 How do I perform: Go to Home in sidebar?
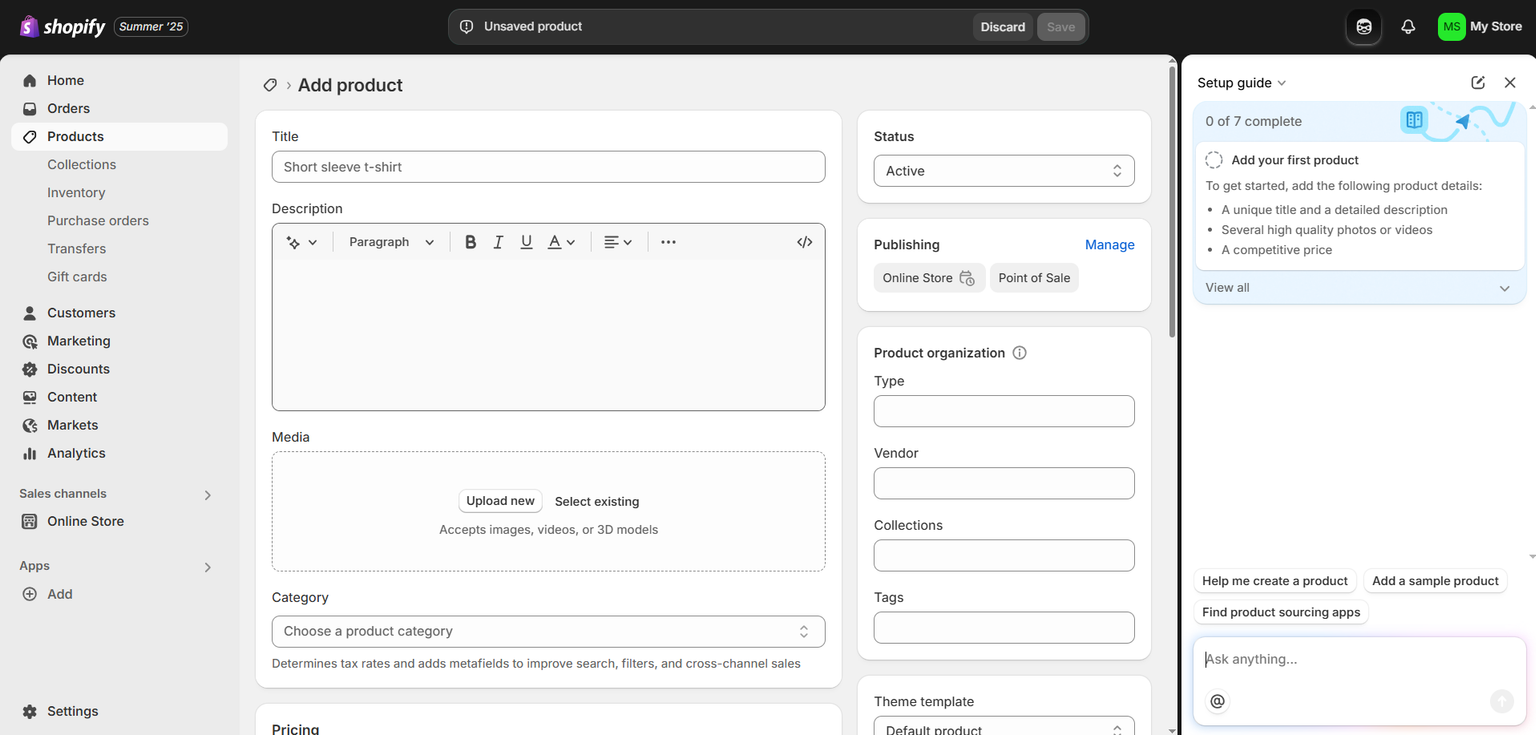coord(119,81)
